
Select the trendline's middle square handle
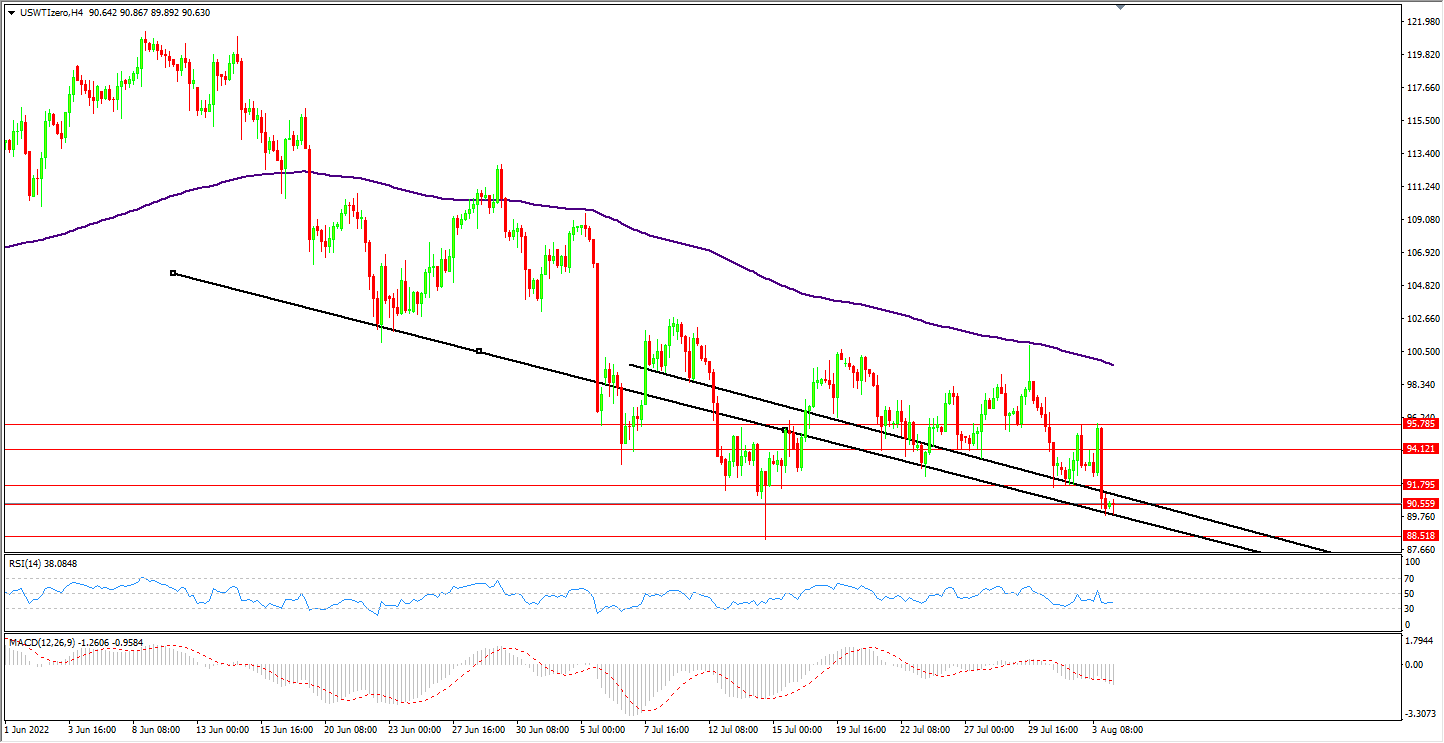(479, 351)
